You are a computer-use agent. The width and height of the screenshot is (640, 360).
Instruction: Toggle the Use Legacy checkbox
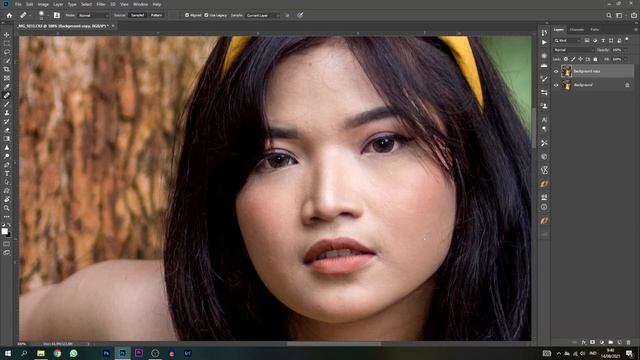(206, 15)
